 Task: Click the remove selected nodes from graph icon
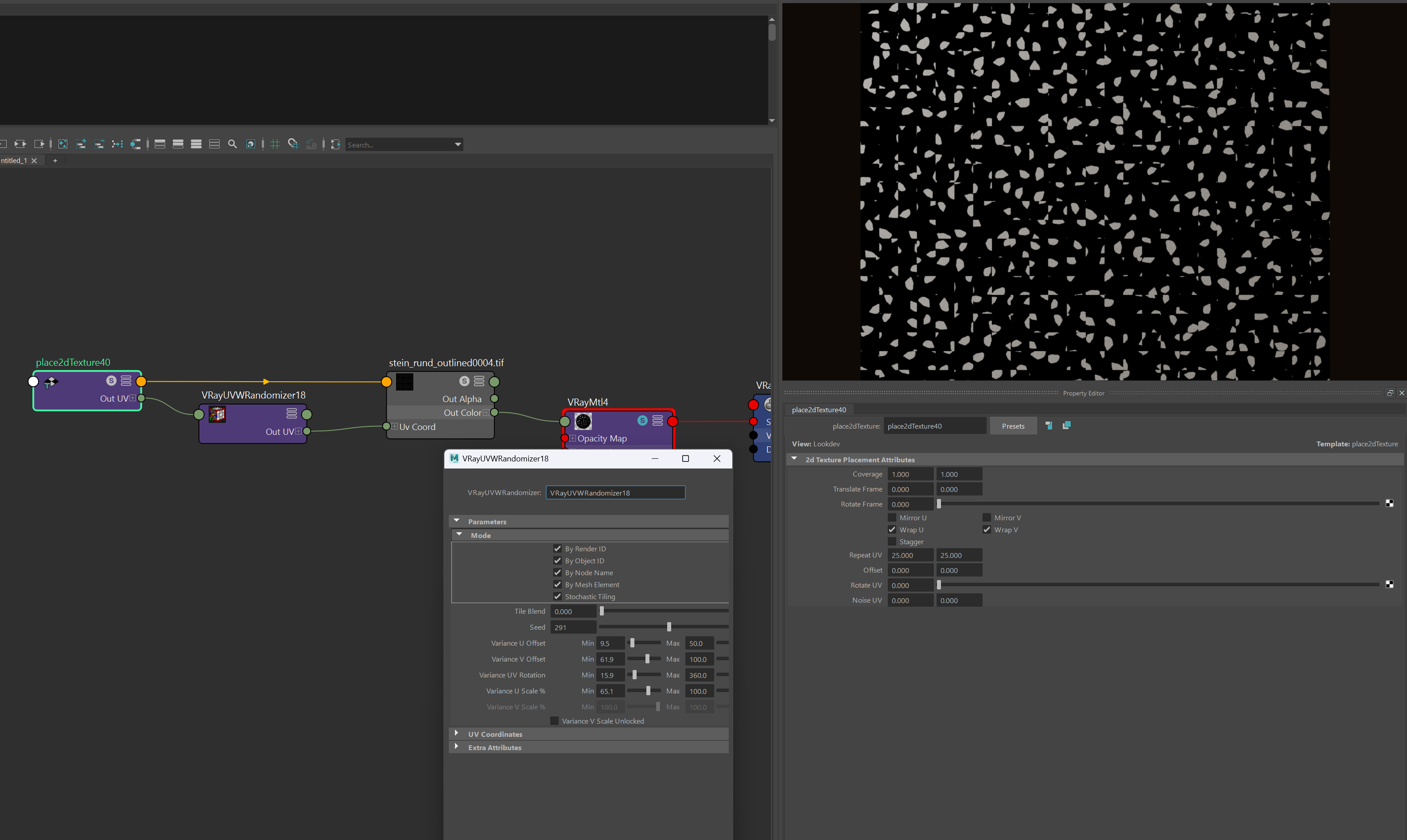pos(99,144)
